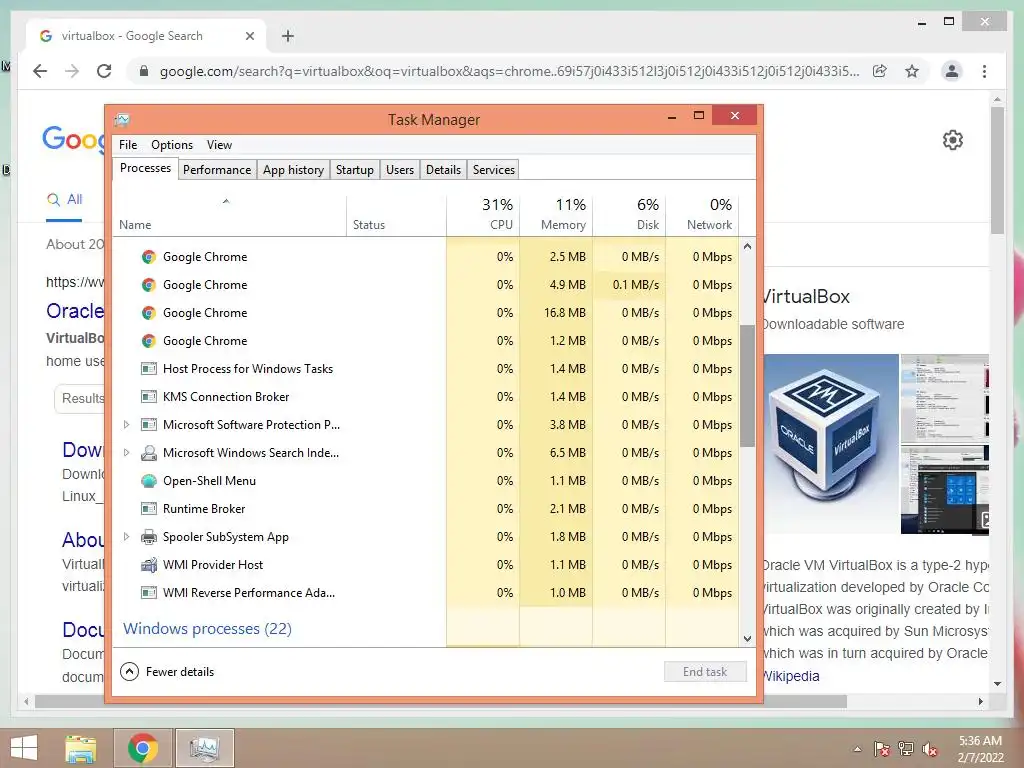Click the Task Manager taskbar icon
Viewport: 1024px width, 768px height.
point(204,748)
